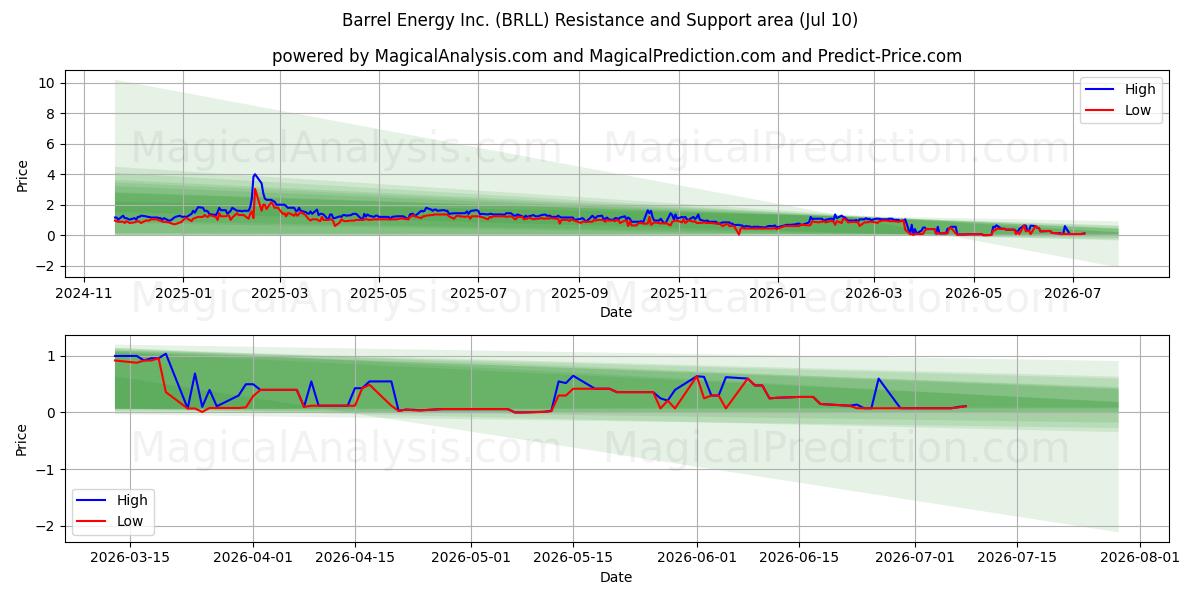The image size is (1200, 600).
Task: Click the 'powered by MagicalAnalysis.com' subtitle
Action: click(x=409, y=56)
